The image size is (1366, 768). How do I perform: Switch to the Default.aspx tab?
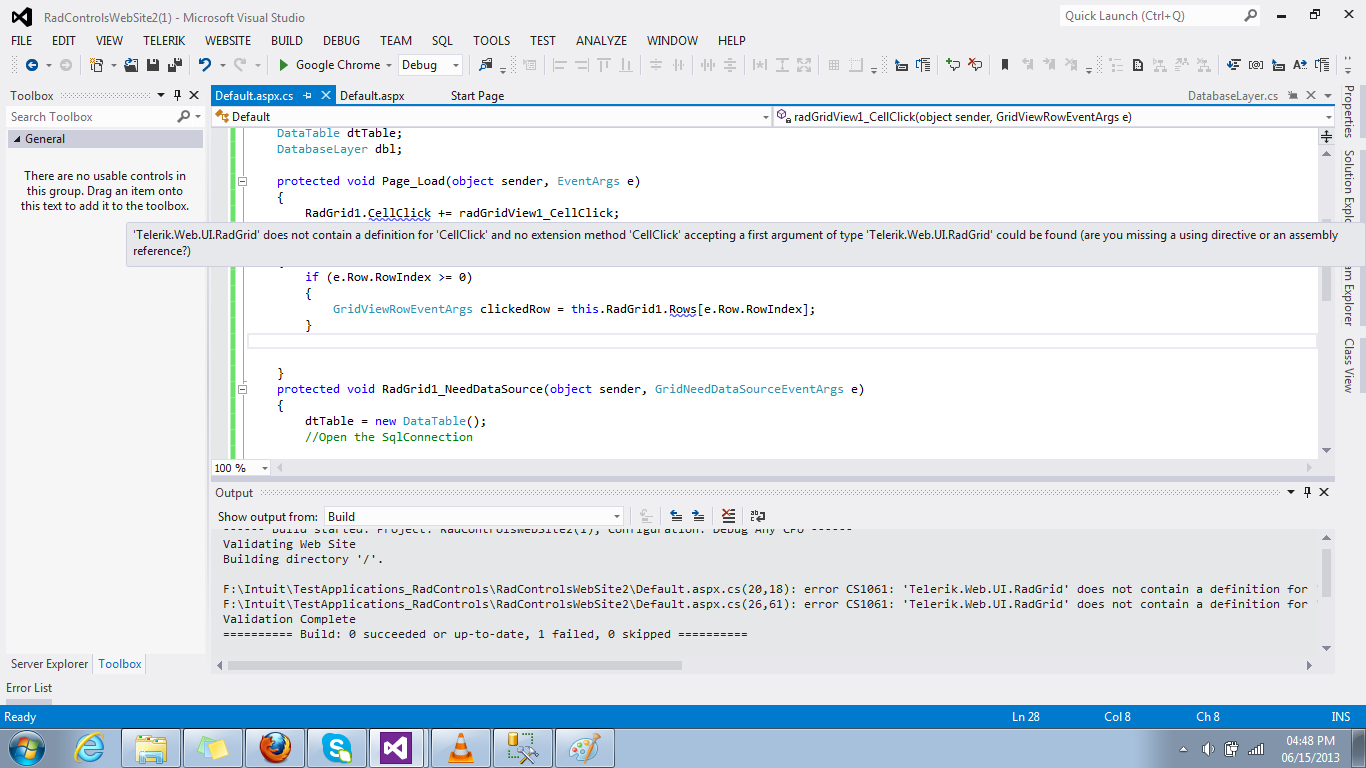pyautogui.click(x=372, y=96)
